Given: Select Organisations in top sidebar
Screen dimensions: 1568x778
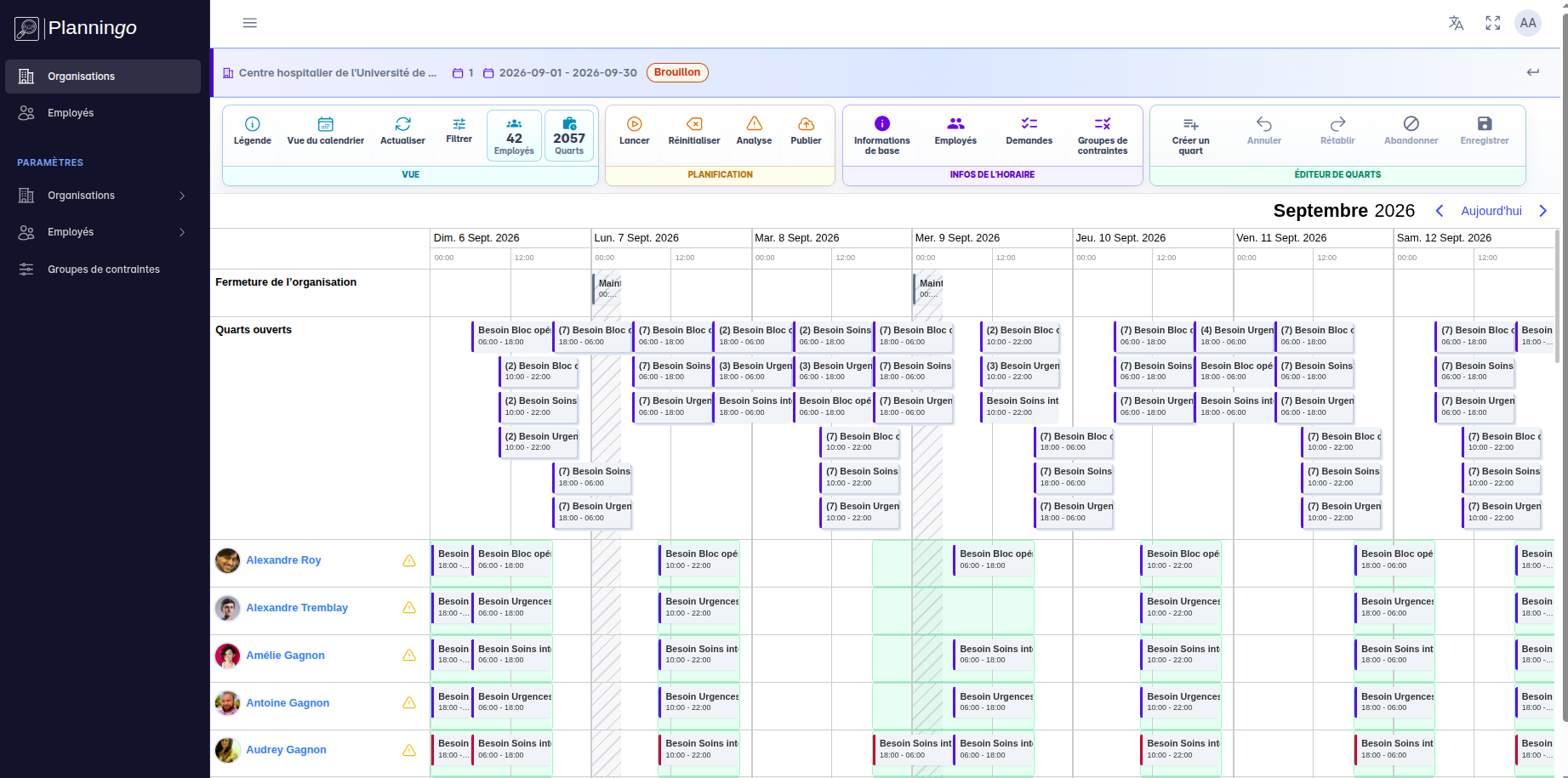Looking at the screenshot, I should pos(103,77).
